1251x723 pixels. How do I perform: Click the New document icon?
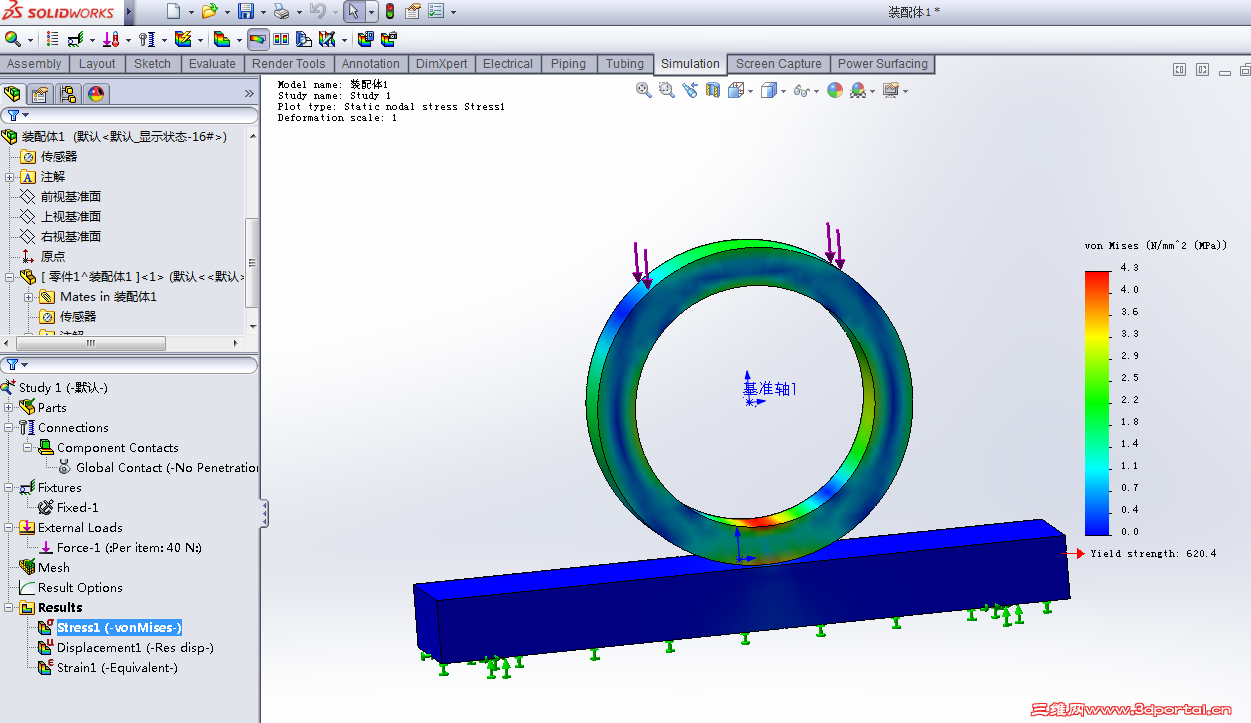(x=173, y=12)
